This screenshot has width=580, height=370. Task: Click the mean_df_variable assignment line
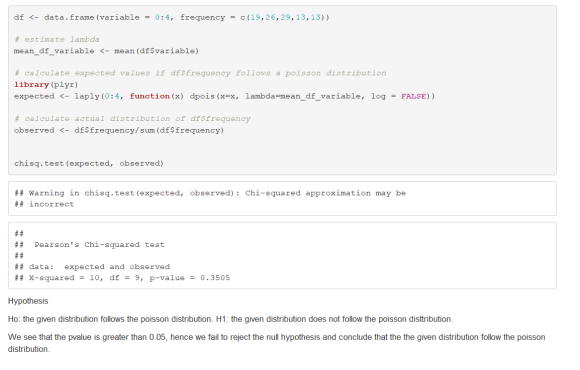point(106,51)
